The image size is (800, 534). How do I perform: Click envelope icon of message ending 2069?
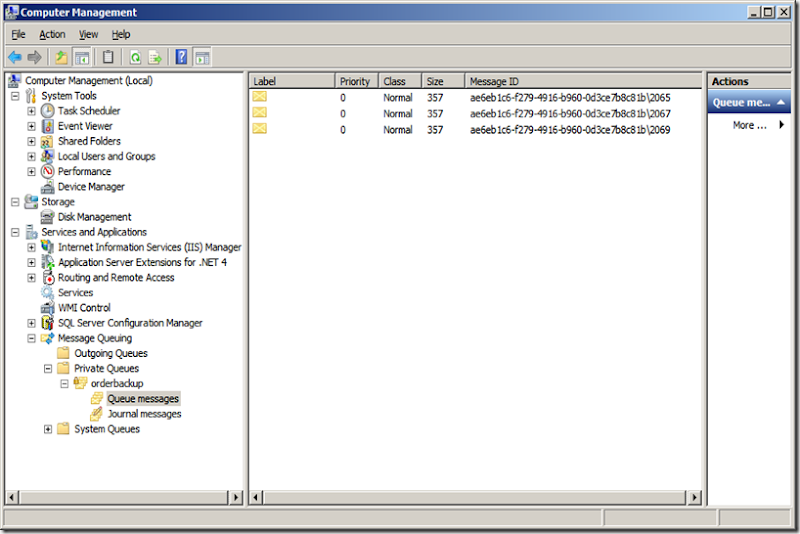(x=260, y=129)
